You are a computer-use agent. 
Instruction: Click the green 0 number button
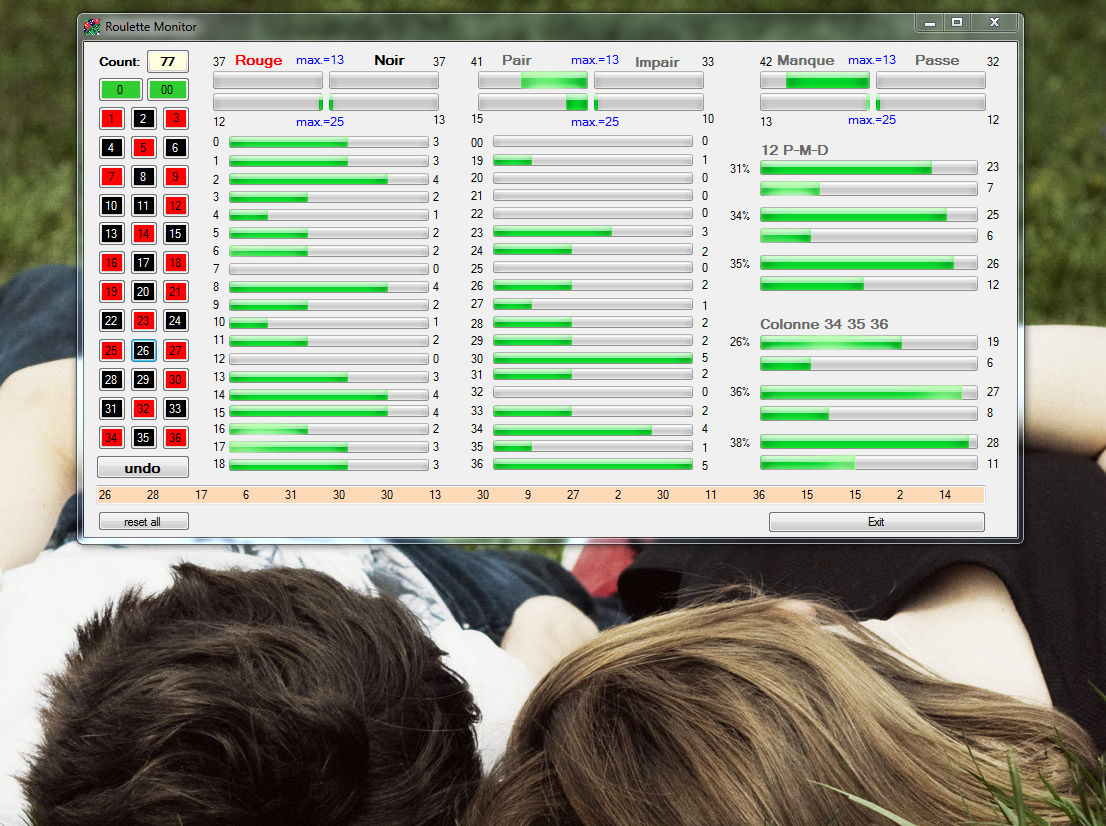[x=120, y=90]
